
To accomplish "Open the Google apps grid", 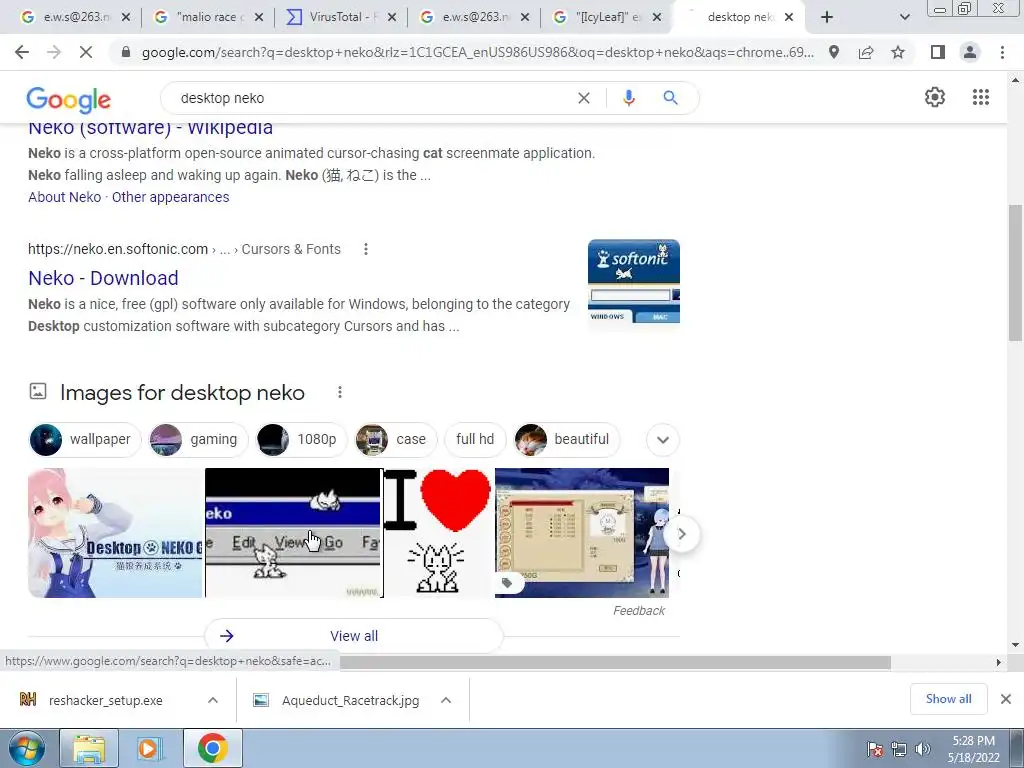I will pyautogui.click(x=980, y=97).
